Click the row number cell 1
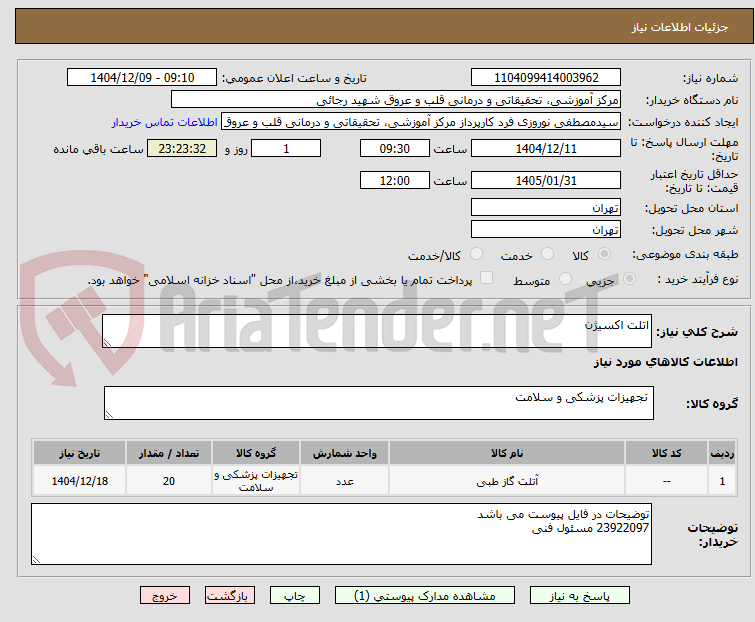This screenshot has width=755, height=622. pyautogui.click(x=722, y=481)
